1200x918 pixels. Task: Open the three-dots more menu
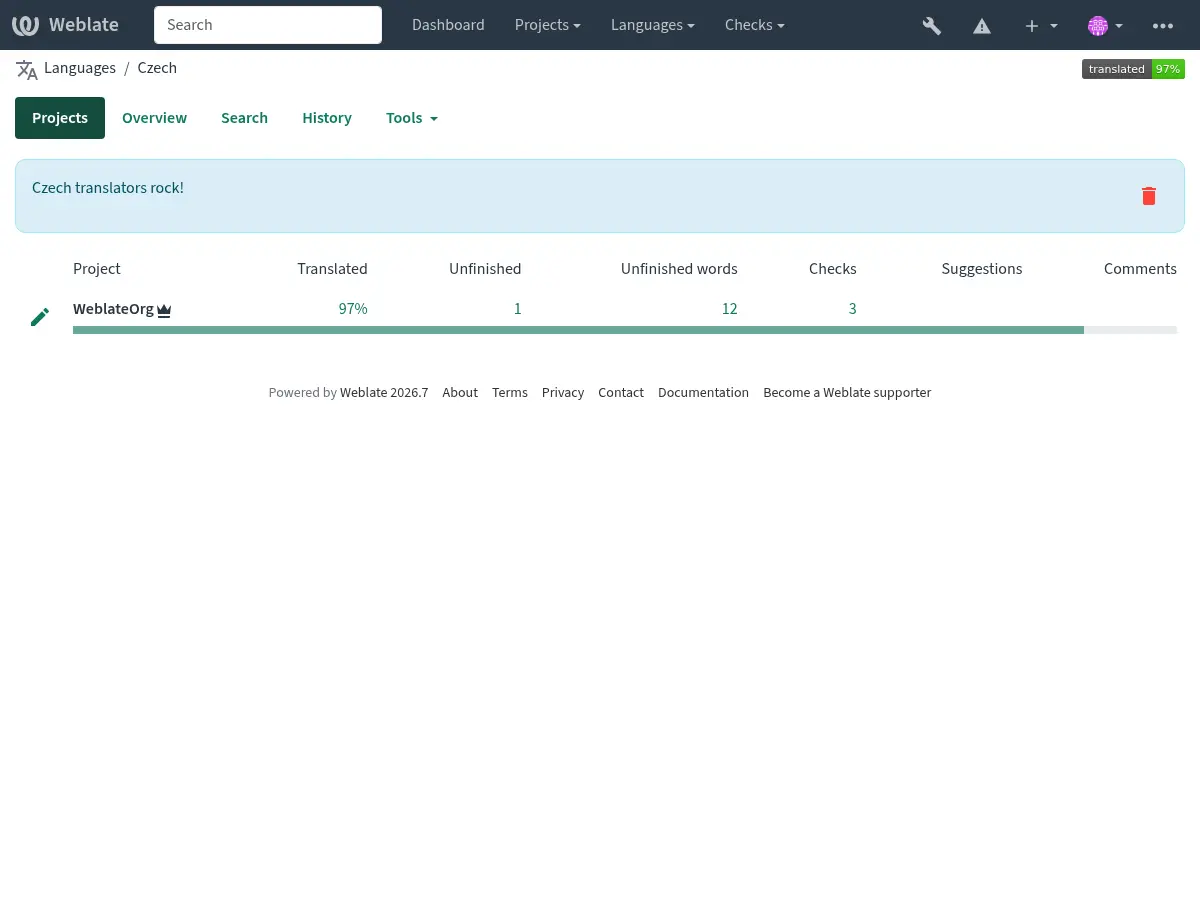pyautogui.click(x=1162, y=26)
